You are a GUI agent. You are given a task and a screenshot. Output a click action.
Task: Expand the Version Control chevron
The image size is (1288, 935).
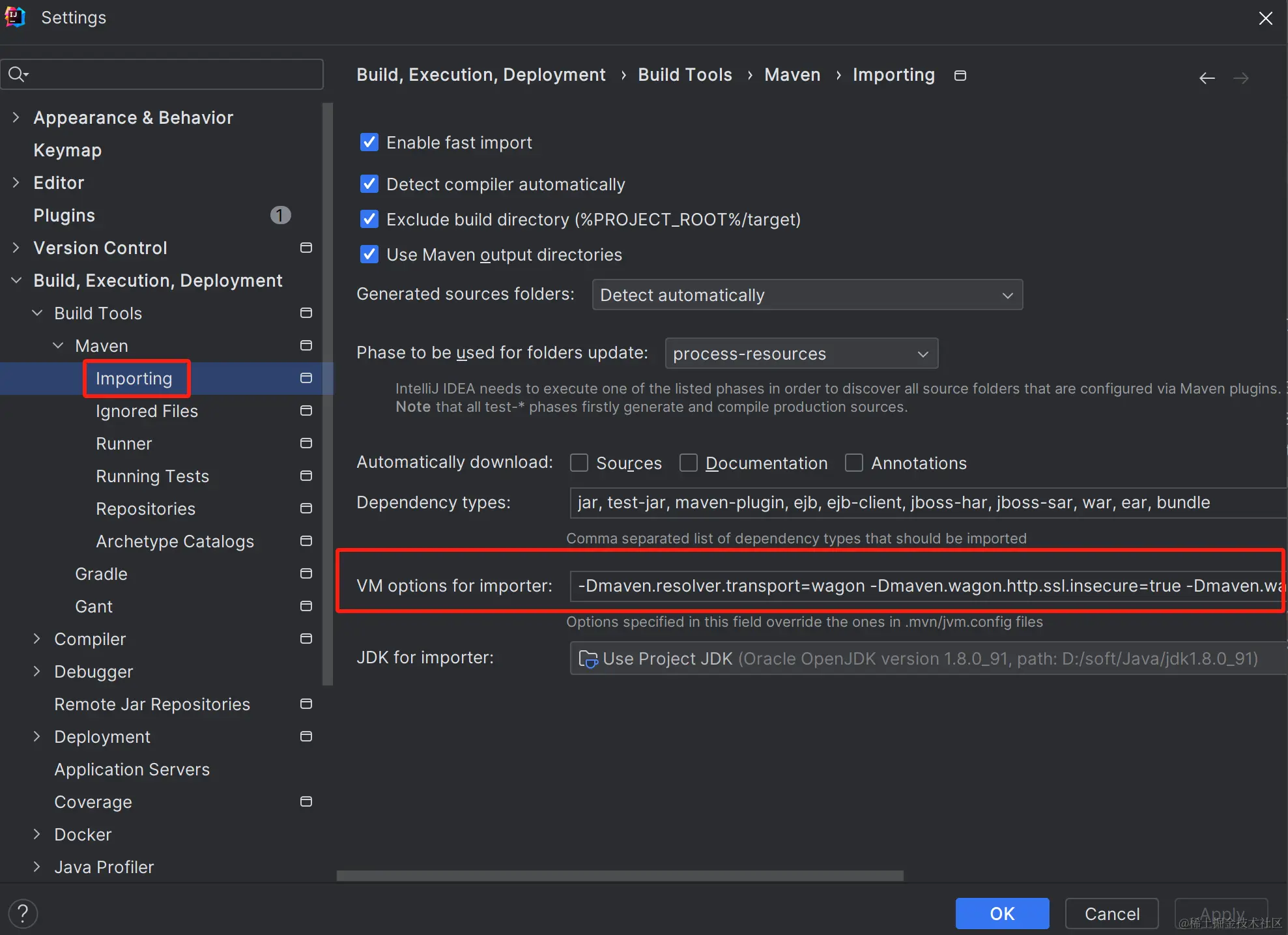coord(16,248)
